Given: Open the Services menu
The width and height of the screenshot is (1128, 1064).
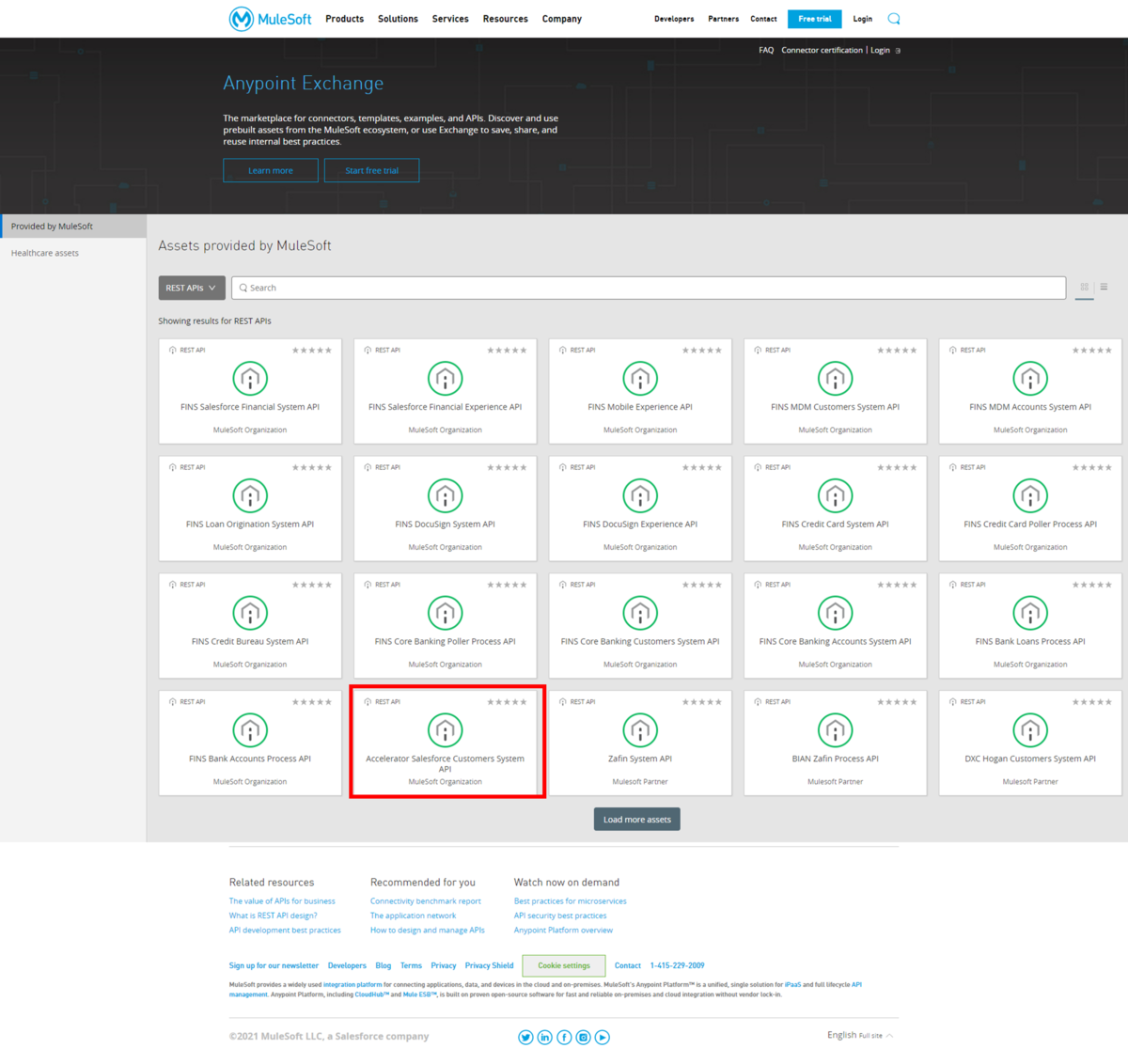Looking at the screenshot, I should (x=450, y=19).
